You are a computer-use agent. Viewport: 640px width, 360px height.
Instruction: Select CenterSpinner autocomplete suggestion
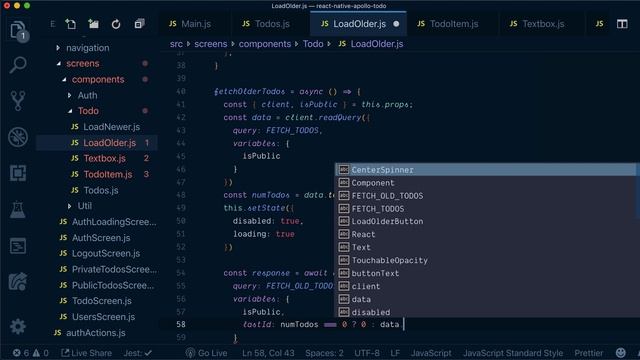pos(485,170)
